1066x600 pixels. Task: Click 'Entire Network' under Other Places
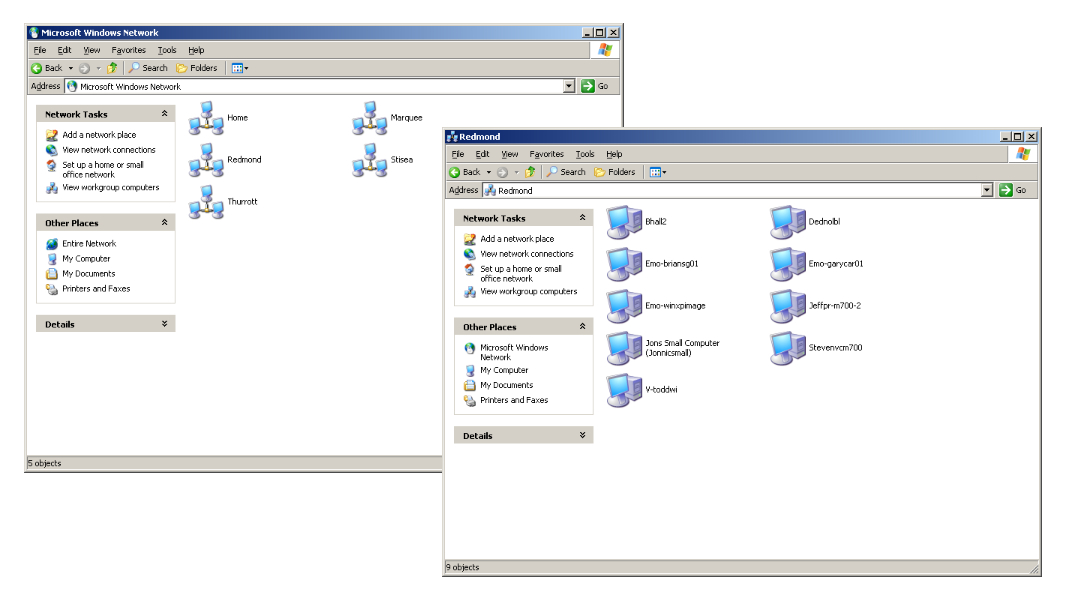[89, 244]
